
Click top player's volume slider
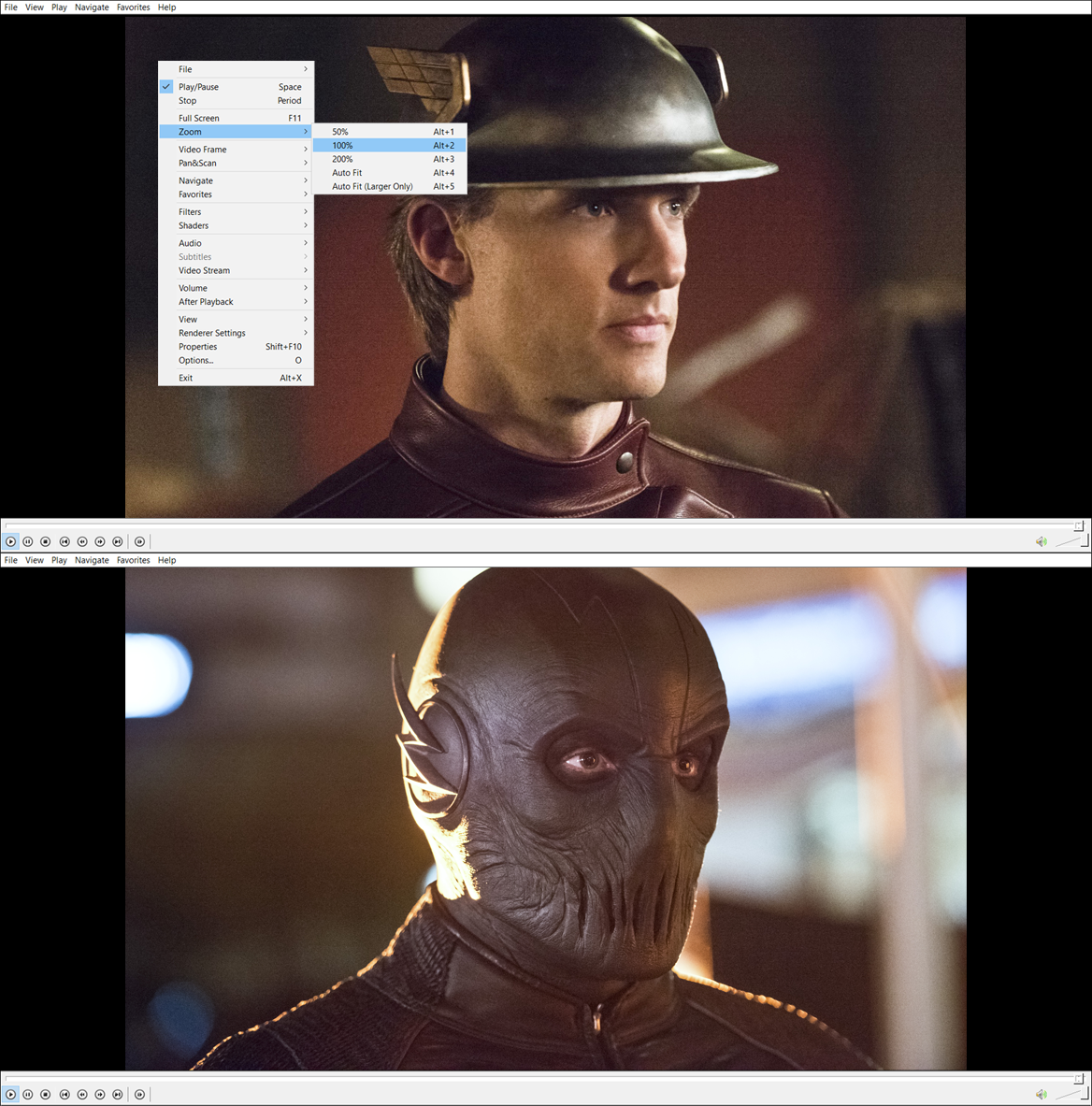1070,541
